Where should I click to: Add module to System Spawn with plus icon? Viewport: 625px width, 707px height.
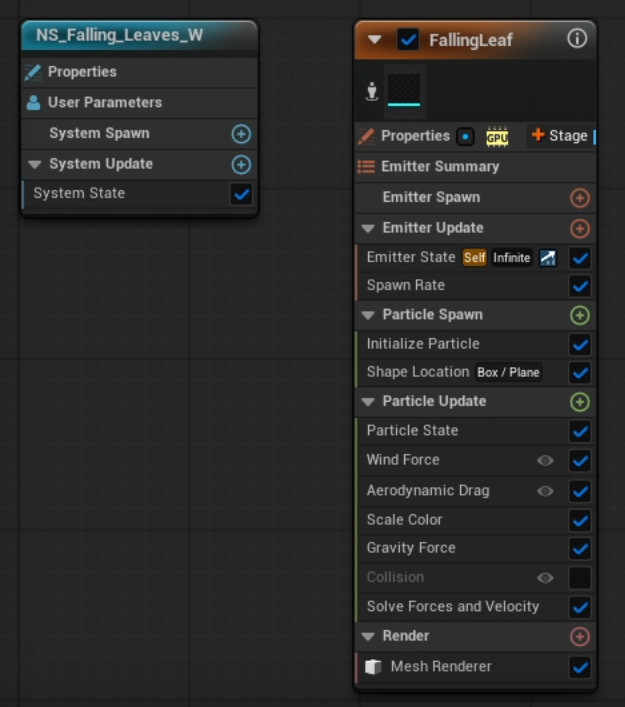241,134
